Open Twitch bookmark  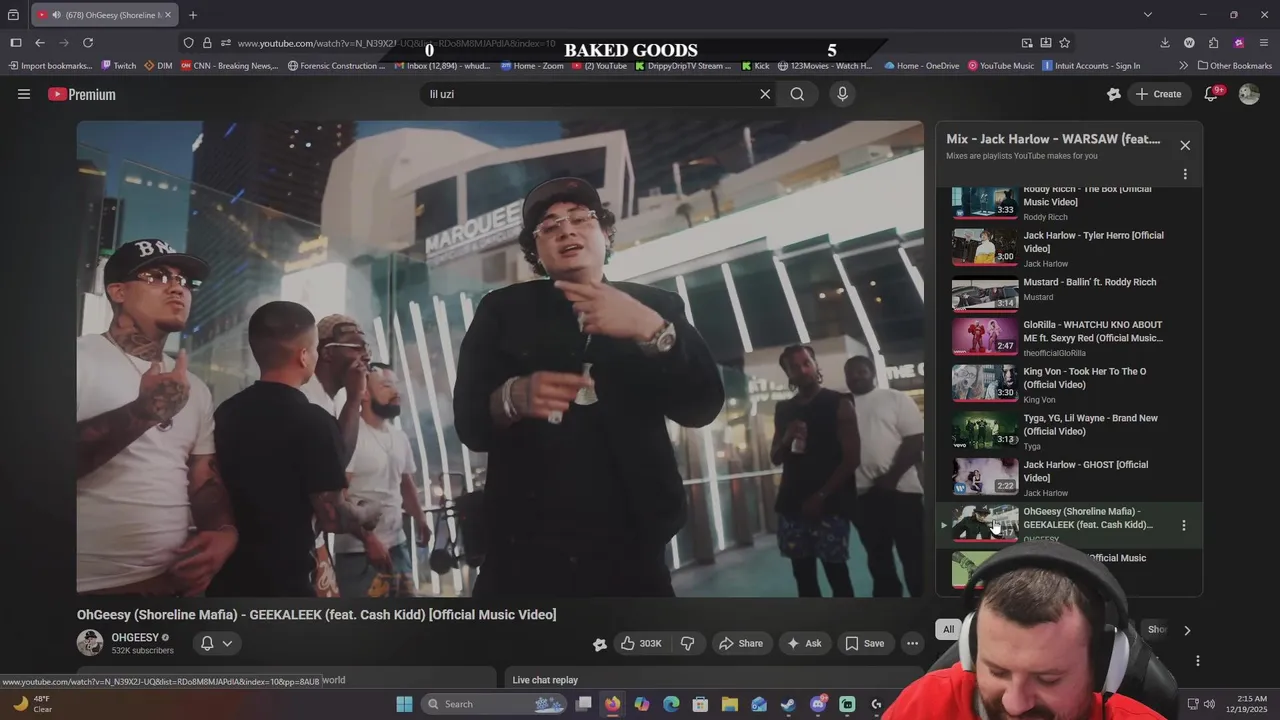click(x=119, y=66)
